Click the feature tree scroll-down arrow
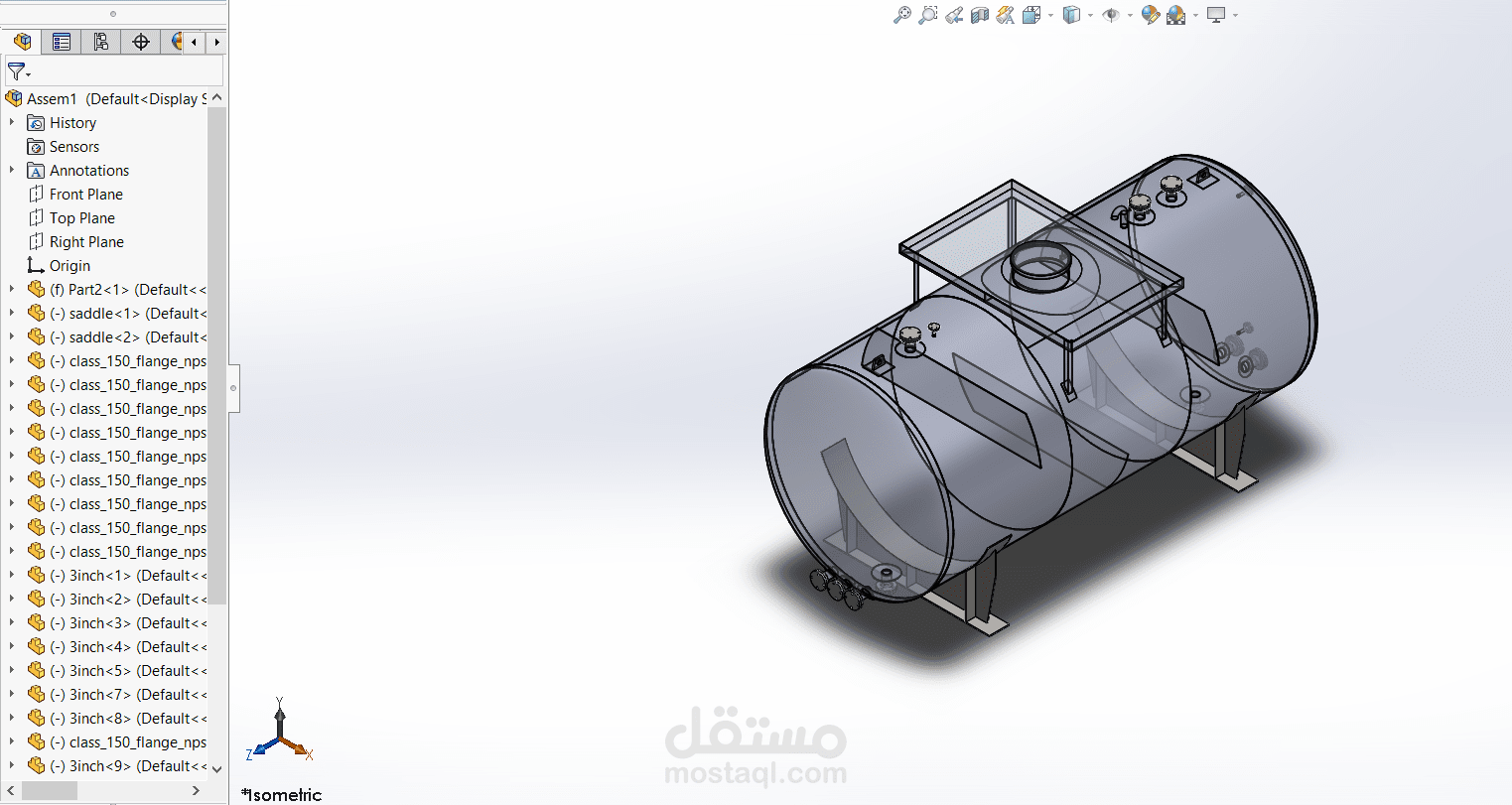Viewport: 1512px width, 805px height. (217, 768)
